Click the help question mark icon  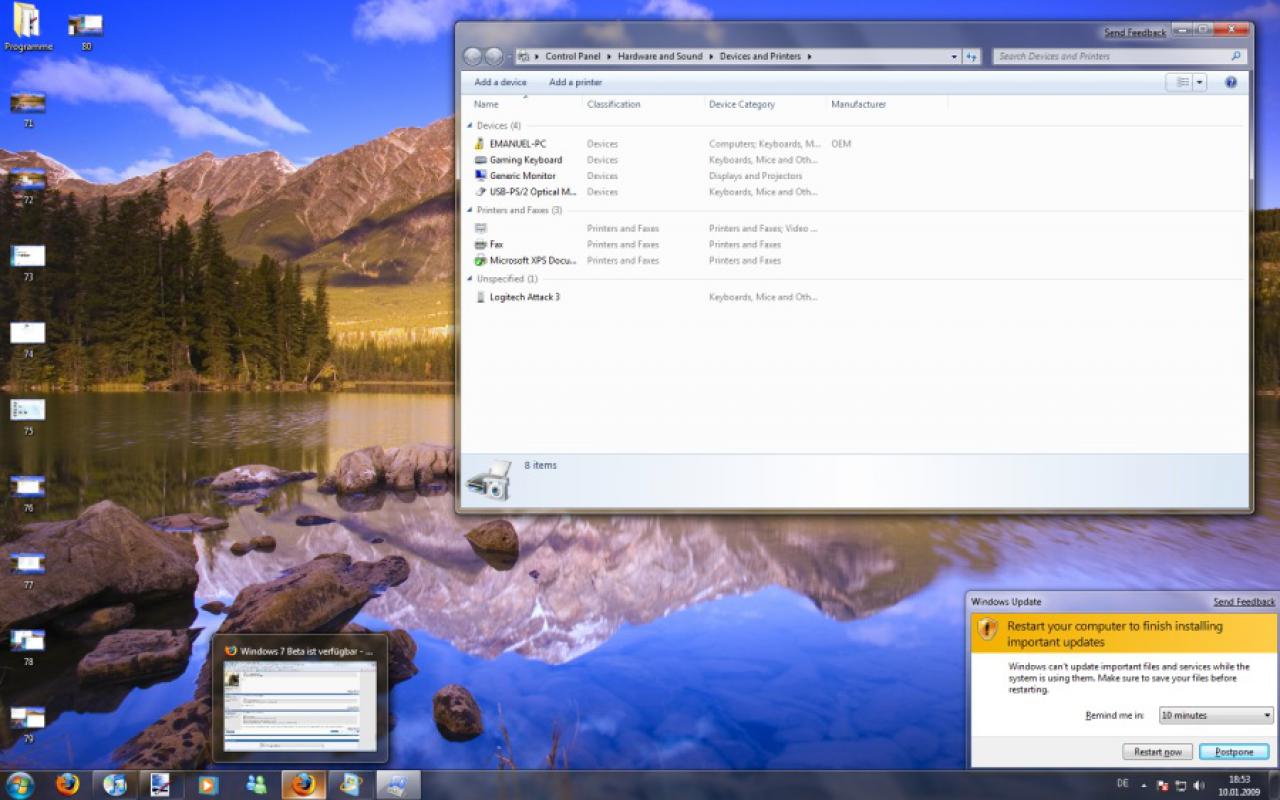tap(1231, 82)
